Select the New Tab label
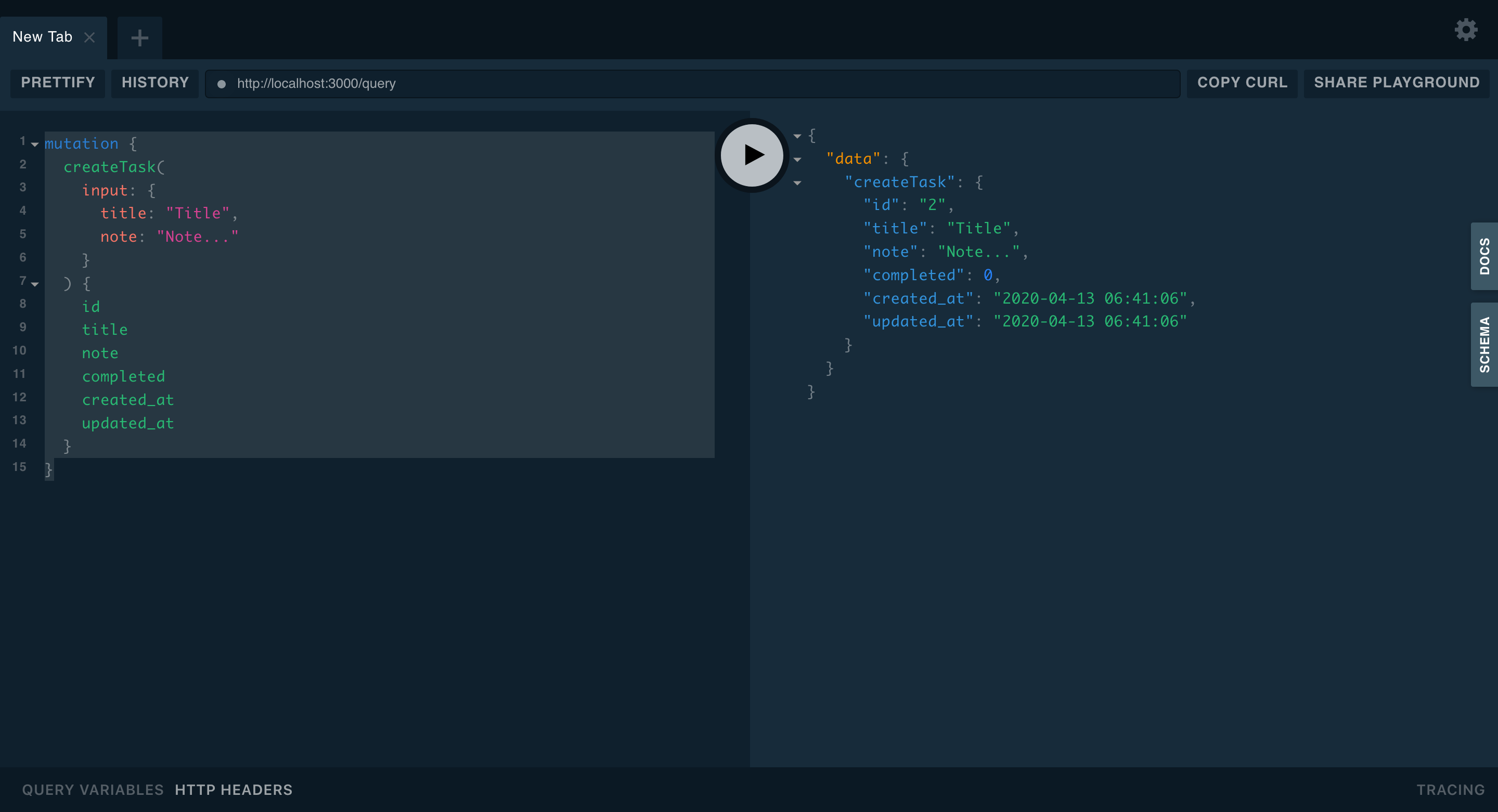 coord(42,36)
